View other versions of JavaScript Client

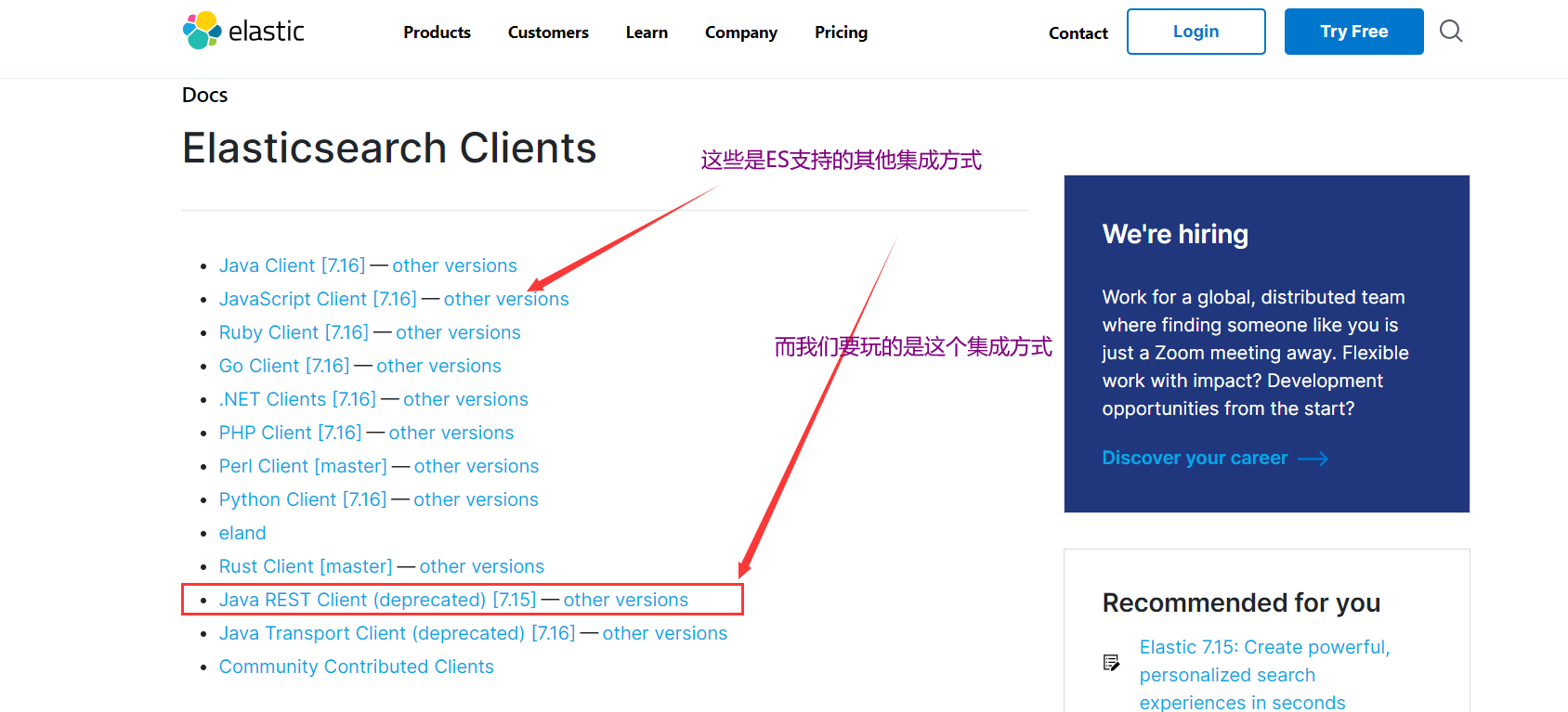(506, 299)
